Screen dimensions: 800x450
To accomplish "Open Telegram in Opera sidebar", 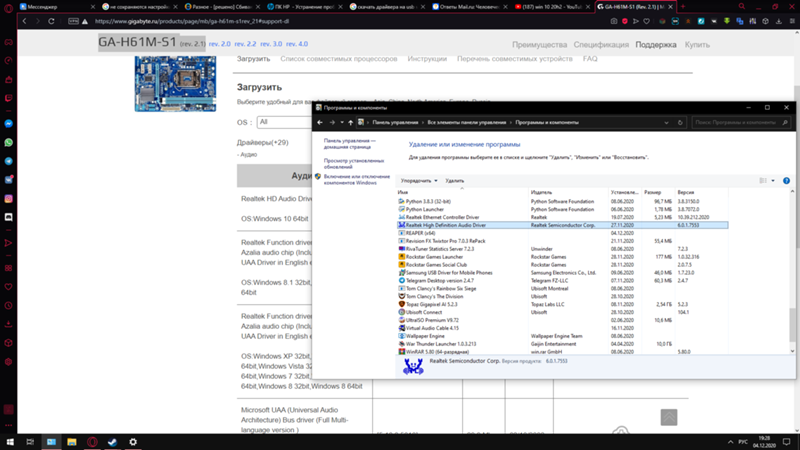I will click(x=9, y=161).
